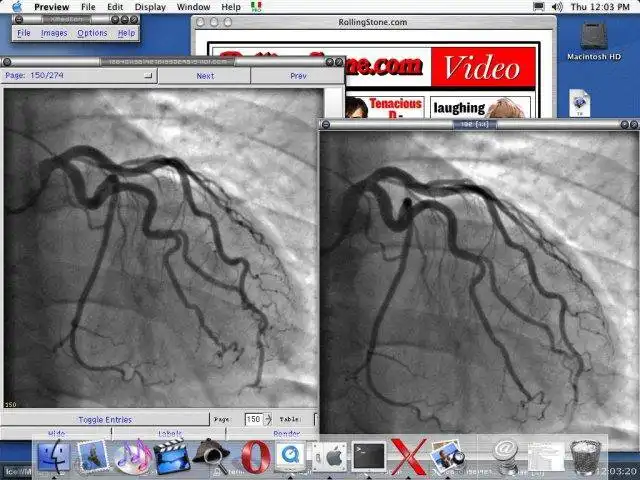This screenshot has height=480, width=640.
Task: Open System Preferences icon in Dock
Action: (x=329, y=457)
